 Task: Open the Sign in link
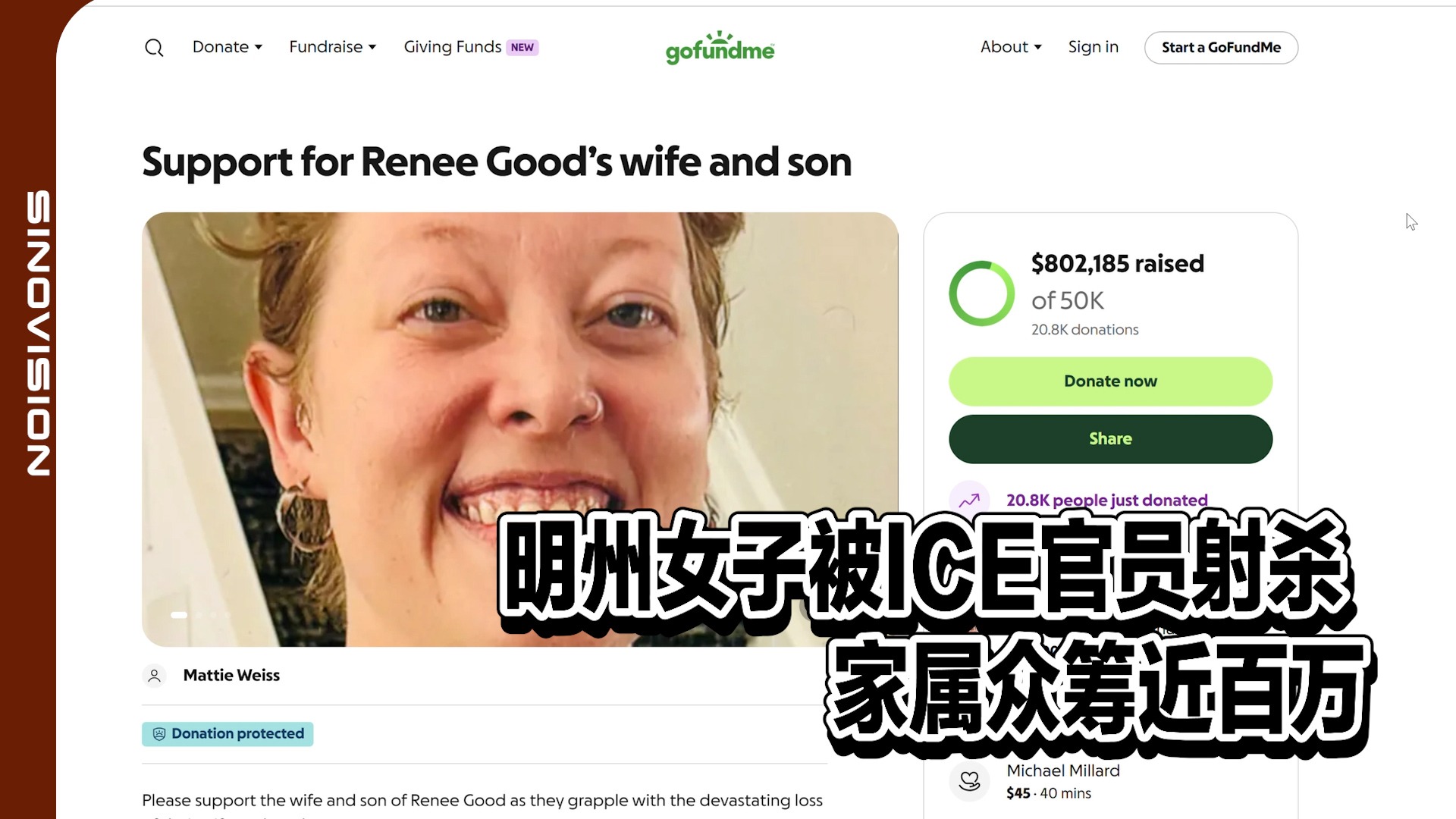click(x=1093, y=47)
